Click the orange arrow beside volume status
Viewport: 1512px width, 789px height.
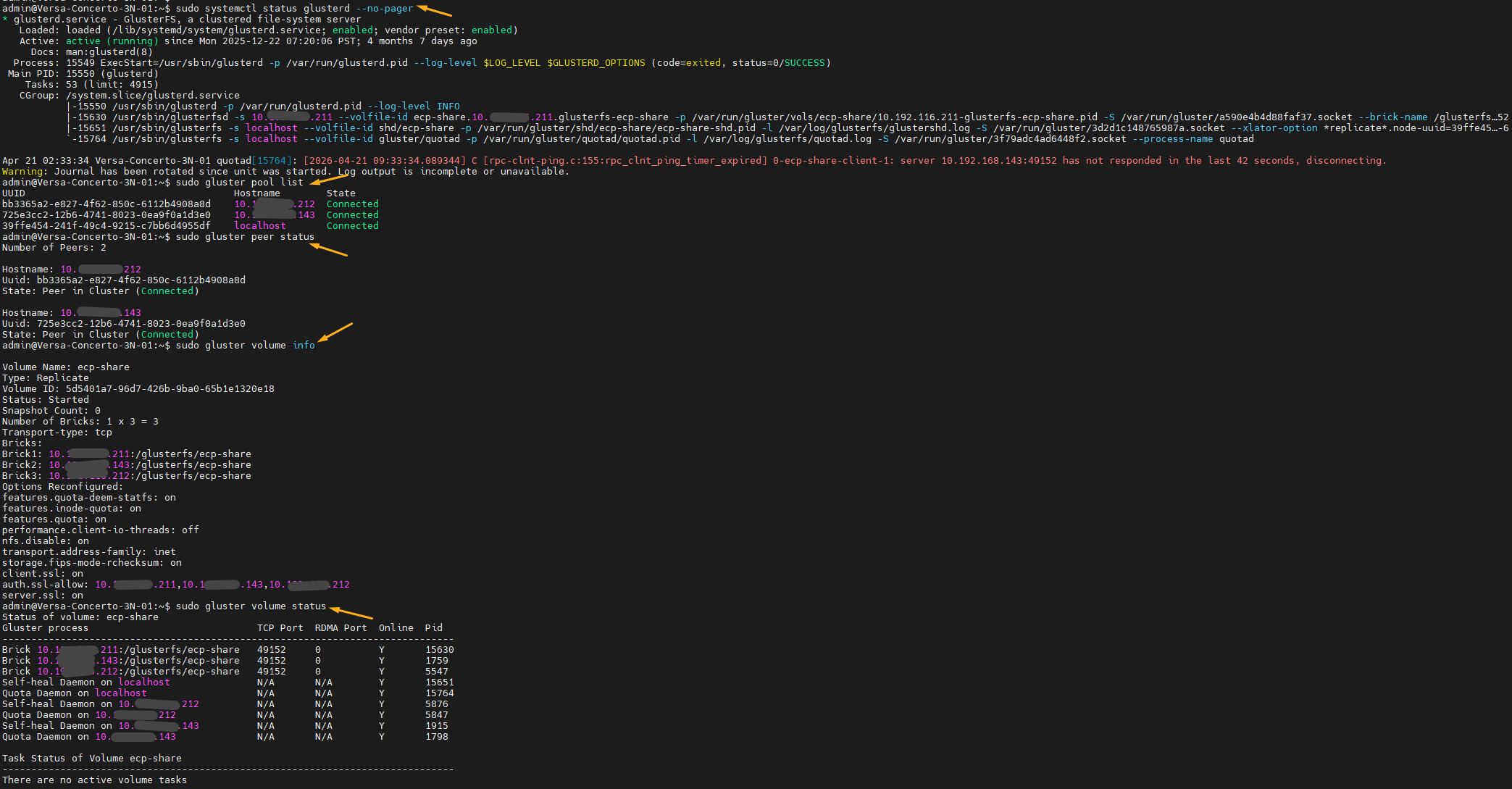click(351, 612)
